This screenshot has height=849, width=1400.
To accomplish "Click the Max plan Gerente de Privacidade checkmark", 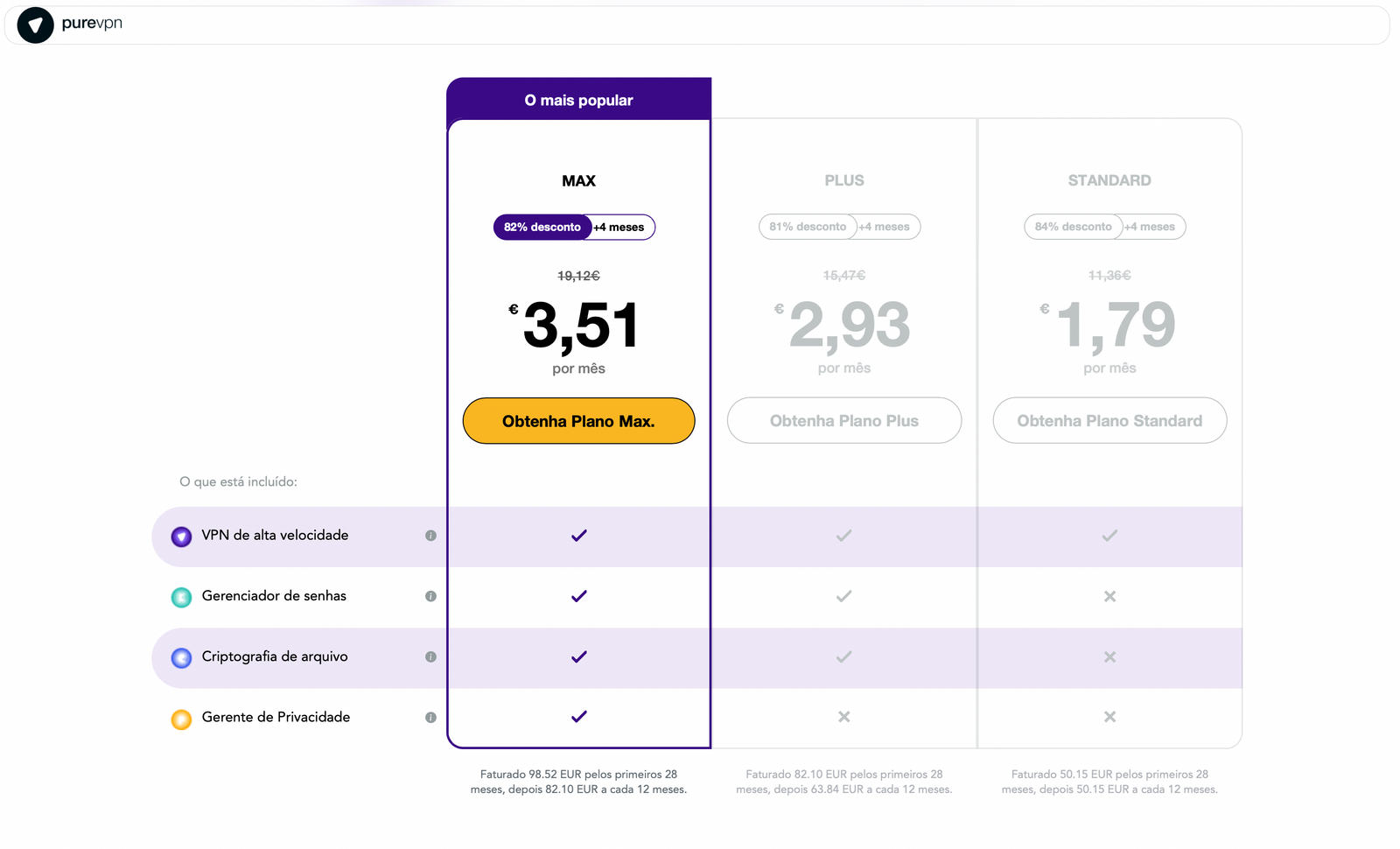I will click(x=578, y=717).
